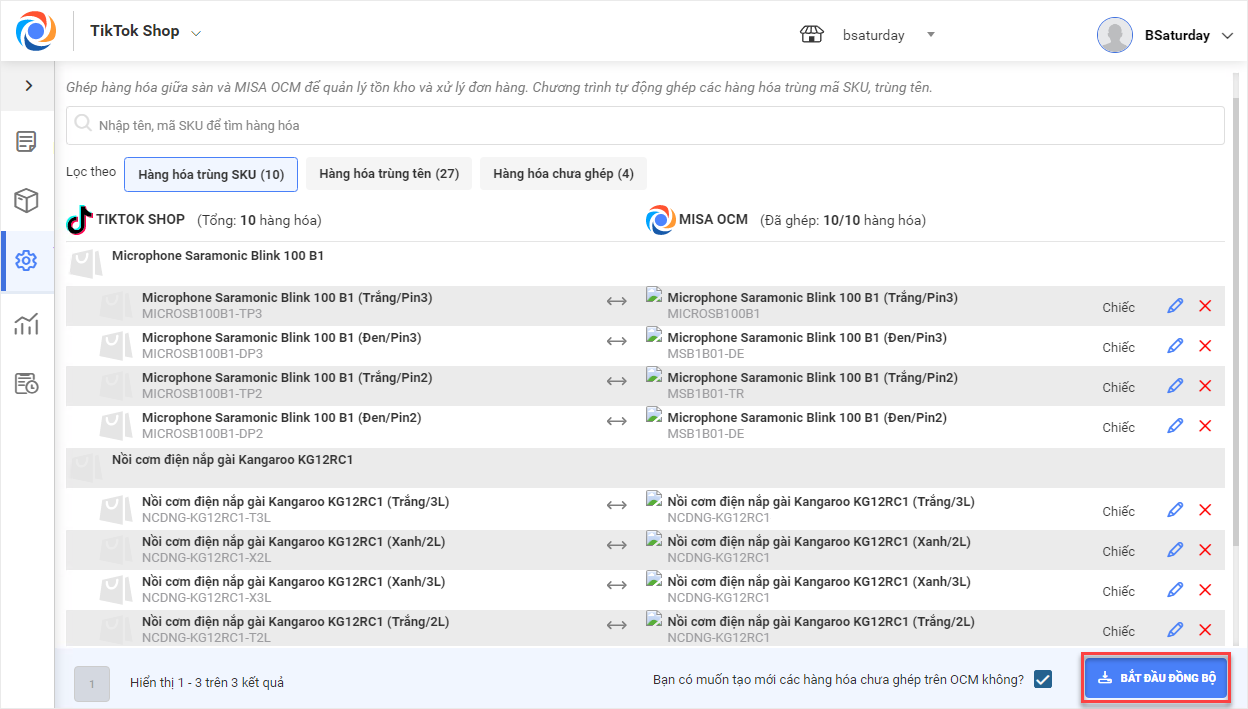Open the sync history icon in sidebar
This screenshot has height=709, width=1248.
[27, 383]
